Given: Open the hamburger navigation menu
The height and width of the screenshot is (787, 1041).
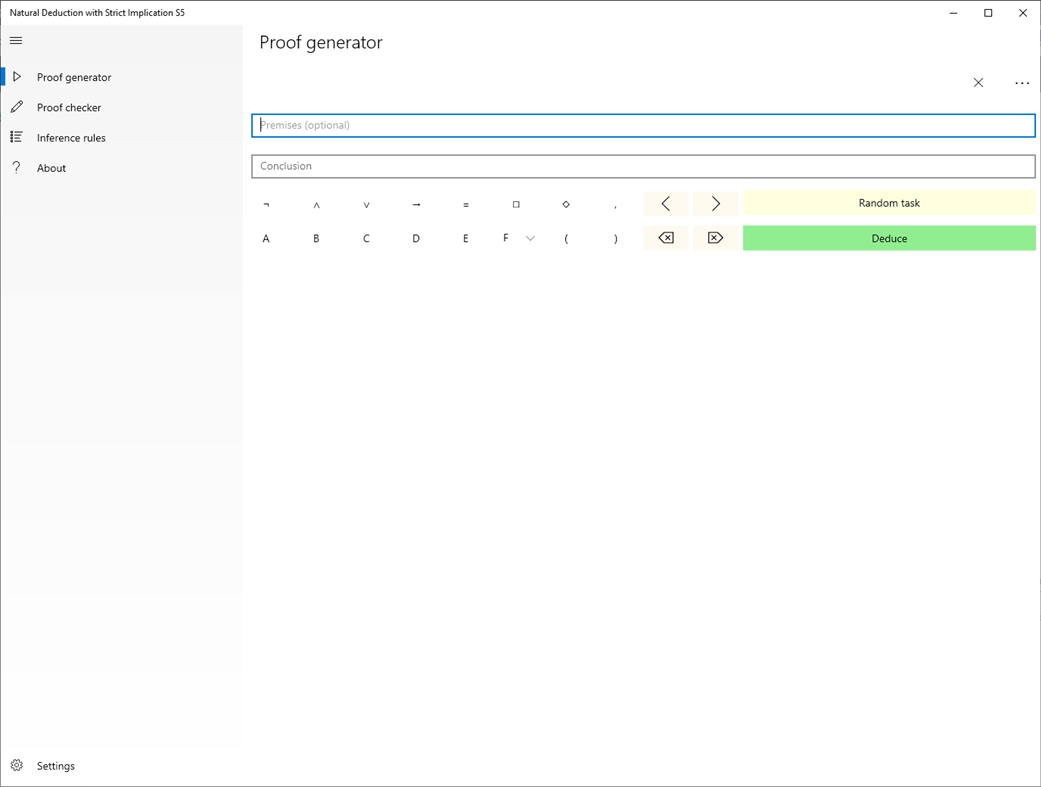Looking at the screenshot, I should tap(16, 41).
